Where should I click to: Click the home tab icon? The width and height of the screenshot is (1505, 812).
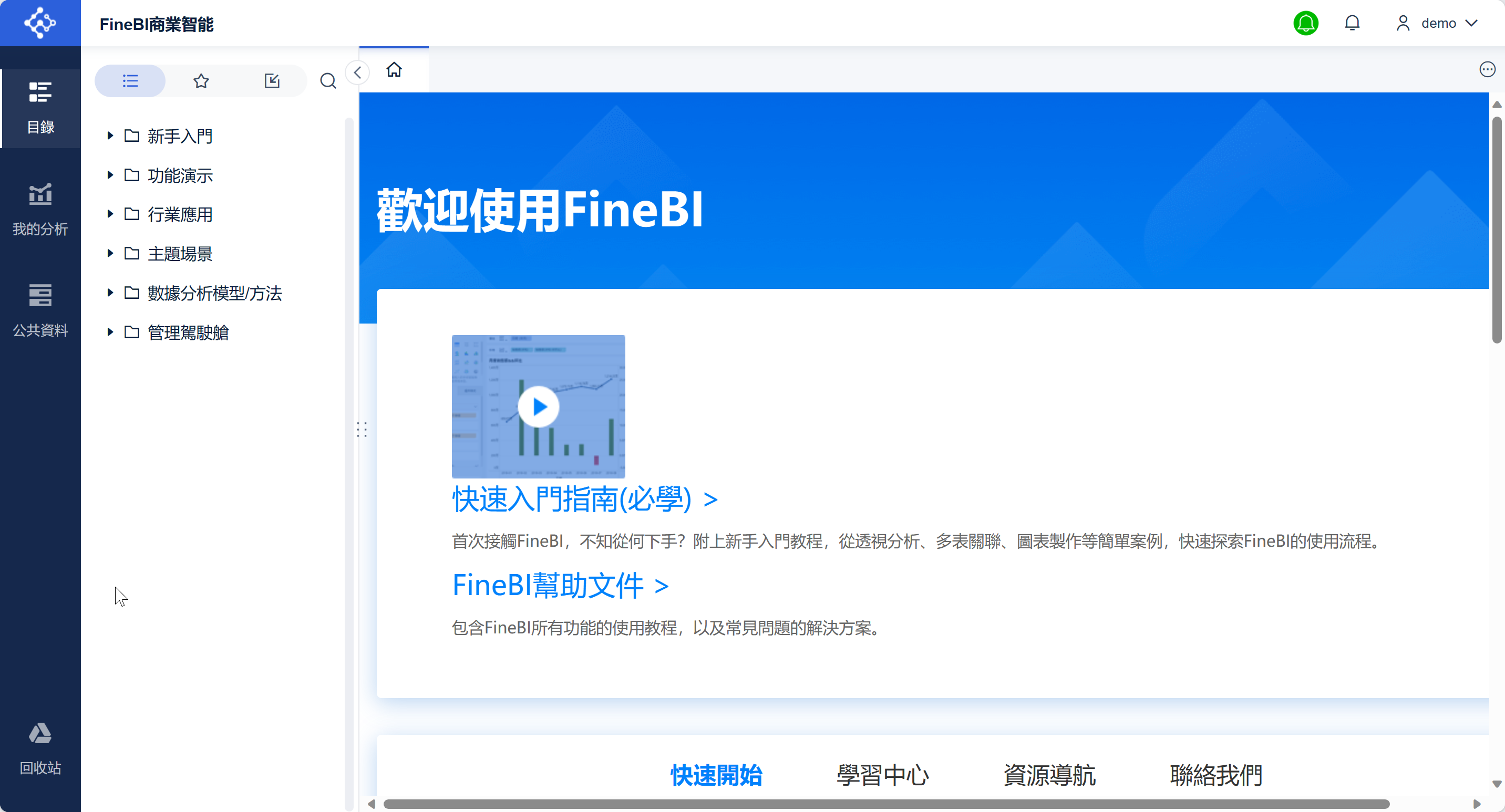[x=394, y=69]
